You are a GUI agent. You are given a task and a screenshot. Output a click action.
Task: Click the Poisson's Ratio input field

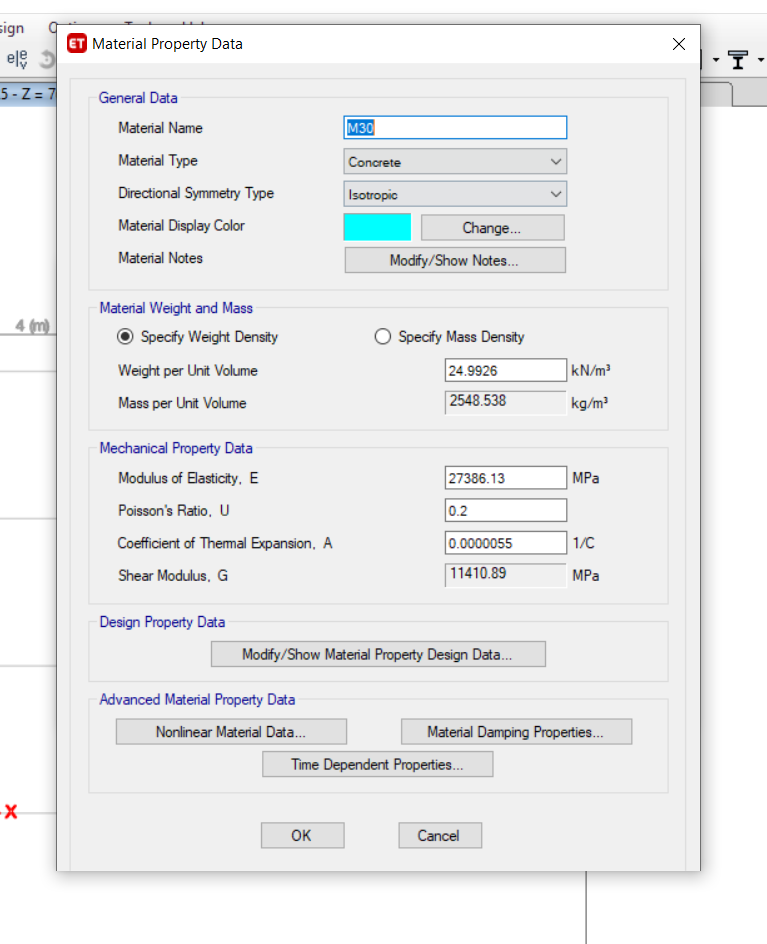click(x=505, y=511)
